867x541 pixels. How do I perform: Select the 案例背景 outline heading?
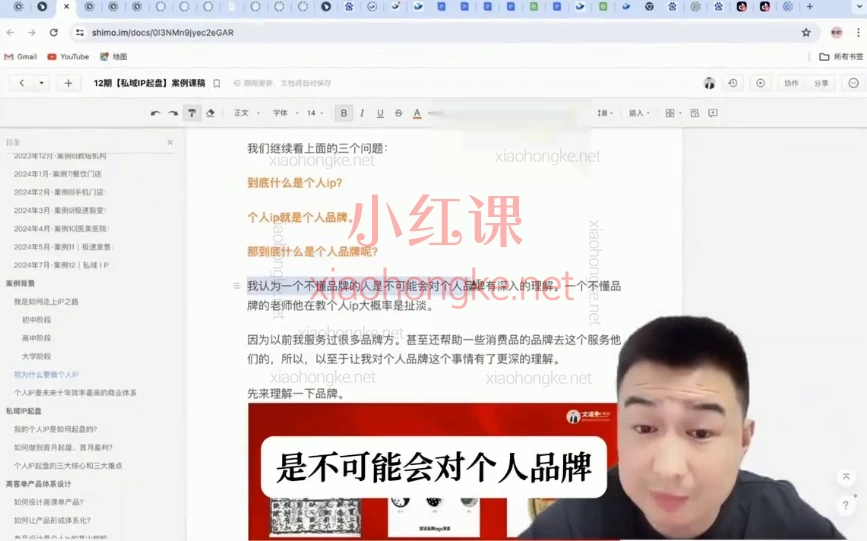click(x=20, y=283)
